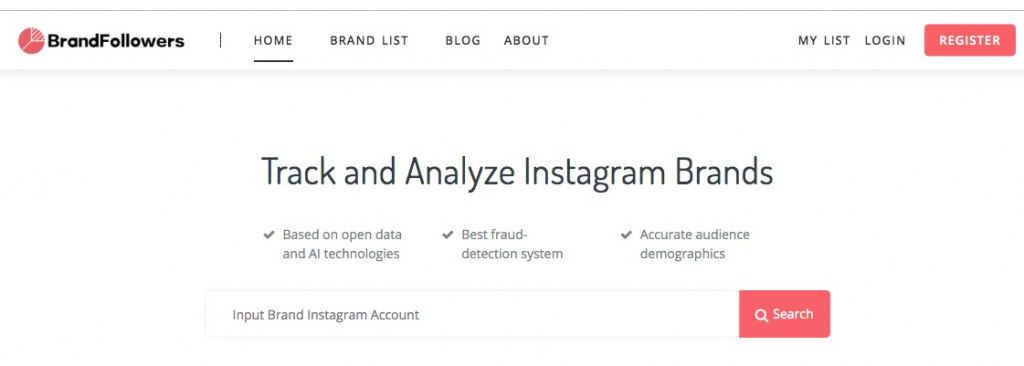Visit the ABOUT page
Image resolution: width=1024 pixels, height=366 pixels.
pyautogui.click(x=526, y=41)
